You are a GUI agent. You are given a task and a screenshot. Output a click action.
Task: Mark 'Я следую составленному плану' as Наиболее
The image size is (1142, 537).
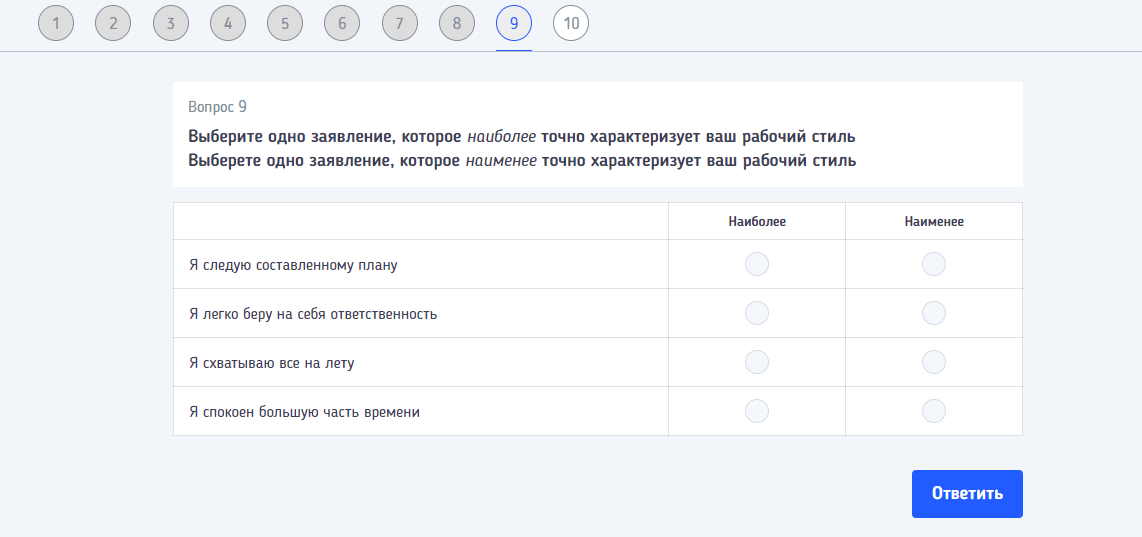pos(757,264)
